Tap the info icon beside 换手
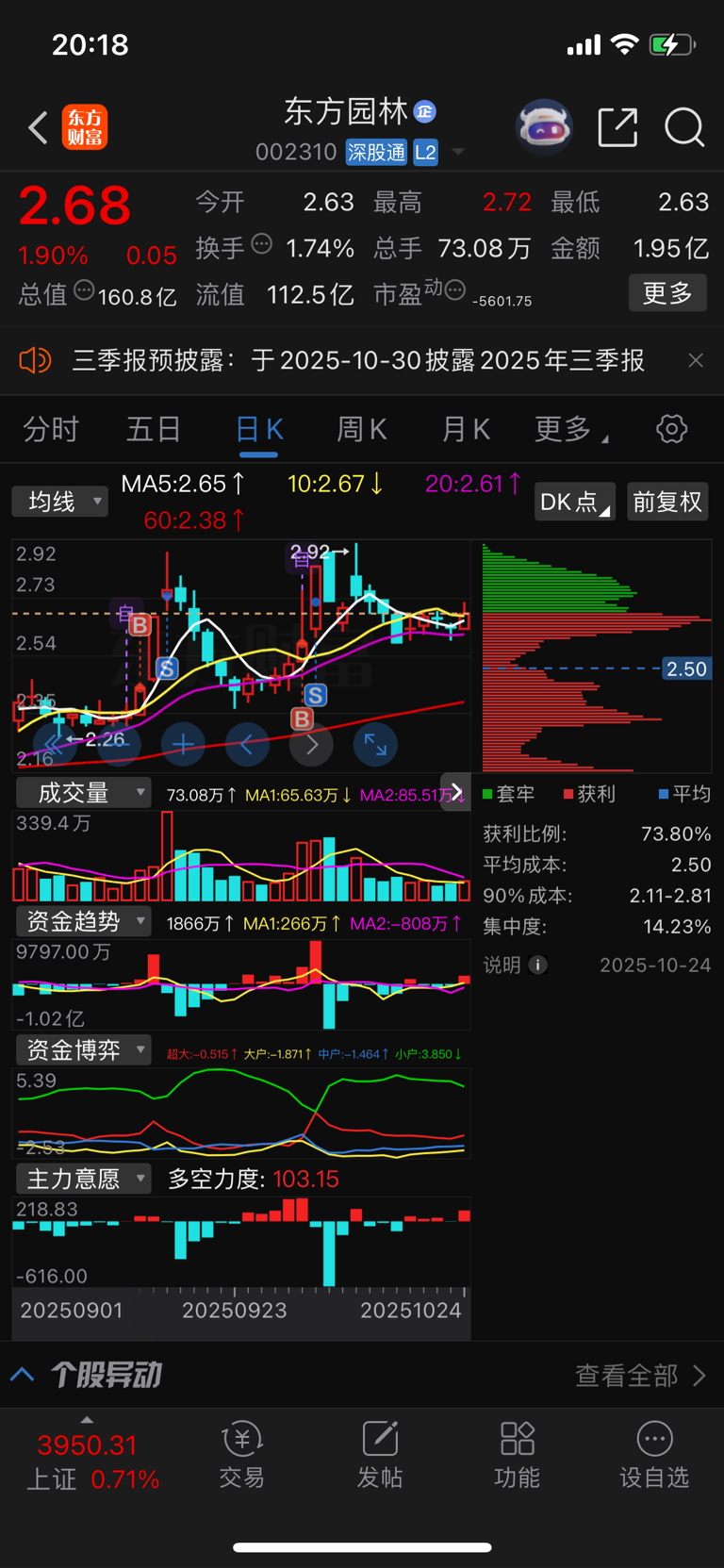 pos(262,244)
